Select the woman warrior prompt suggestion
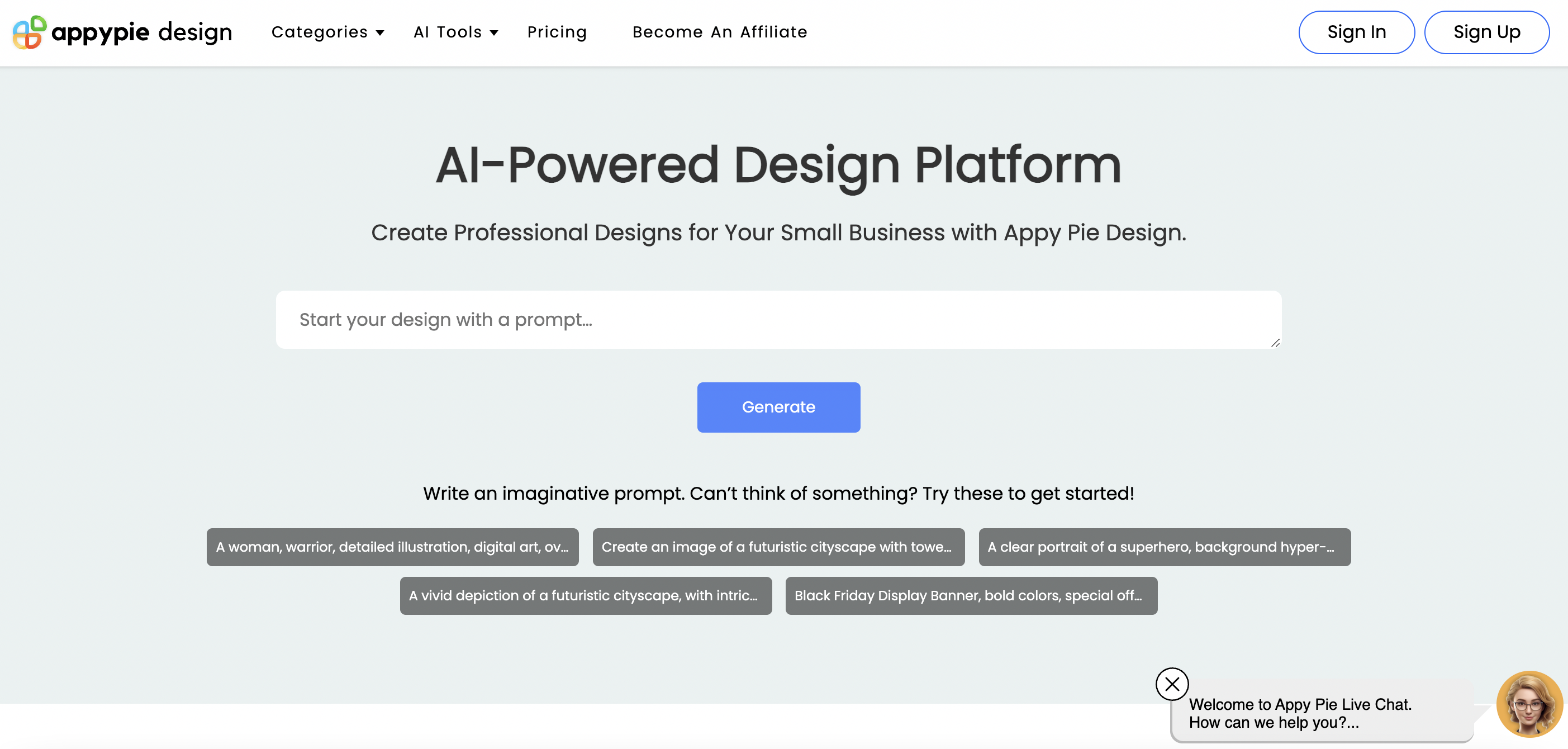Image resolution: width=1568 pixels, height=749 pixels. 392,547
